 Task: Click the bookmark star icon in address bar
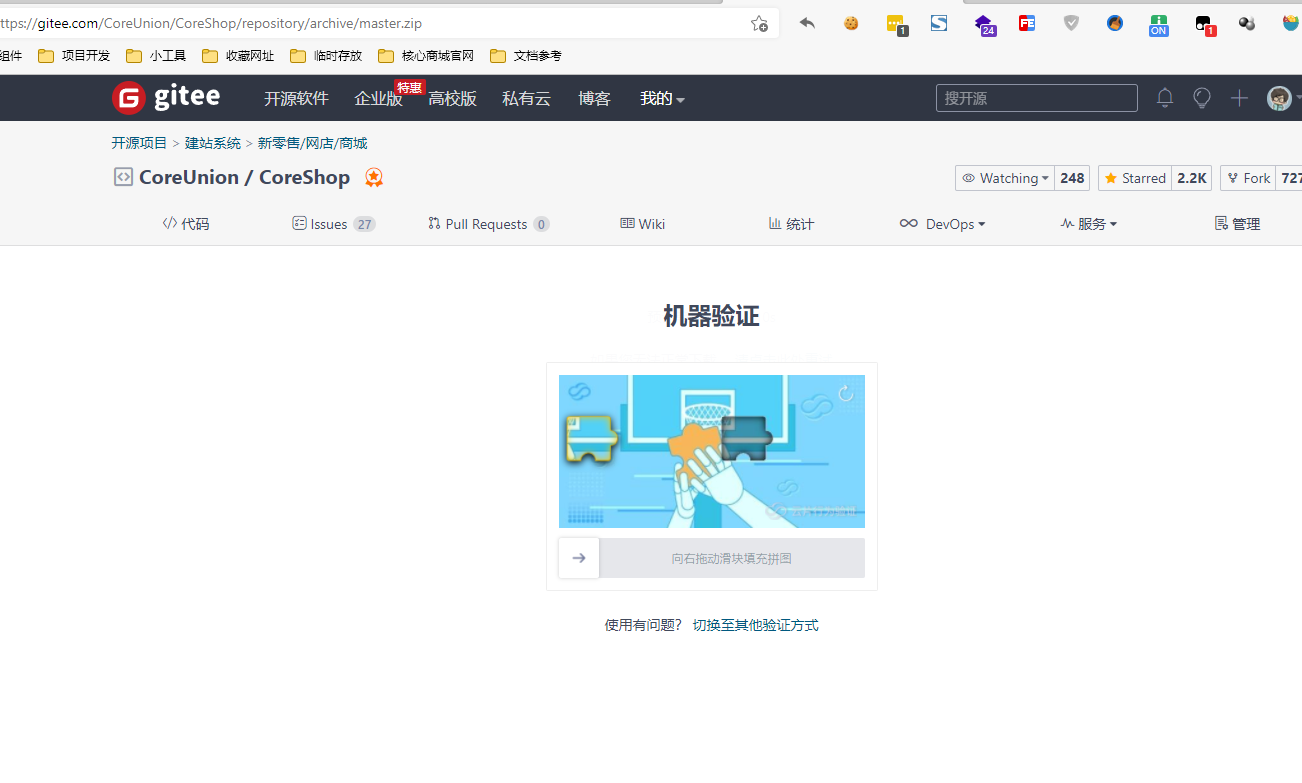[759, 23]
